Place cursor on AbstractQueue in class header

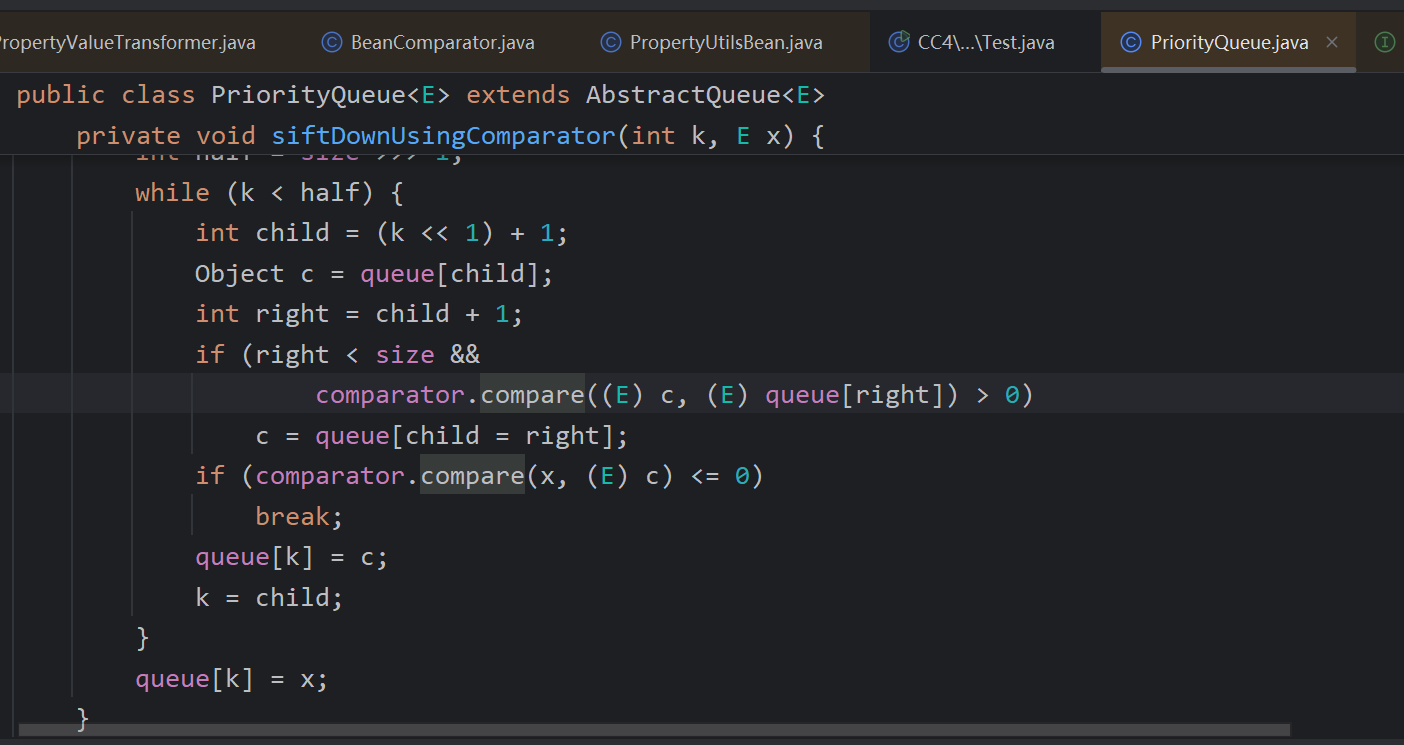(x=683, y=95)
